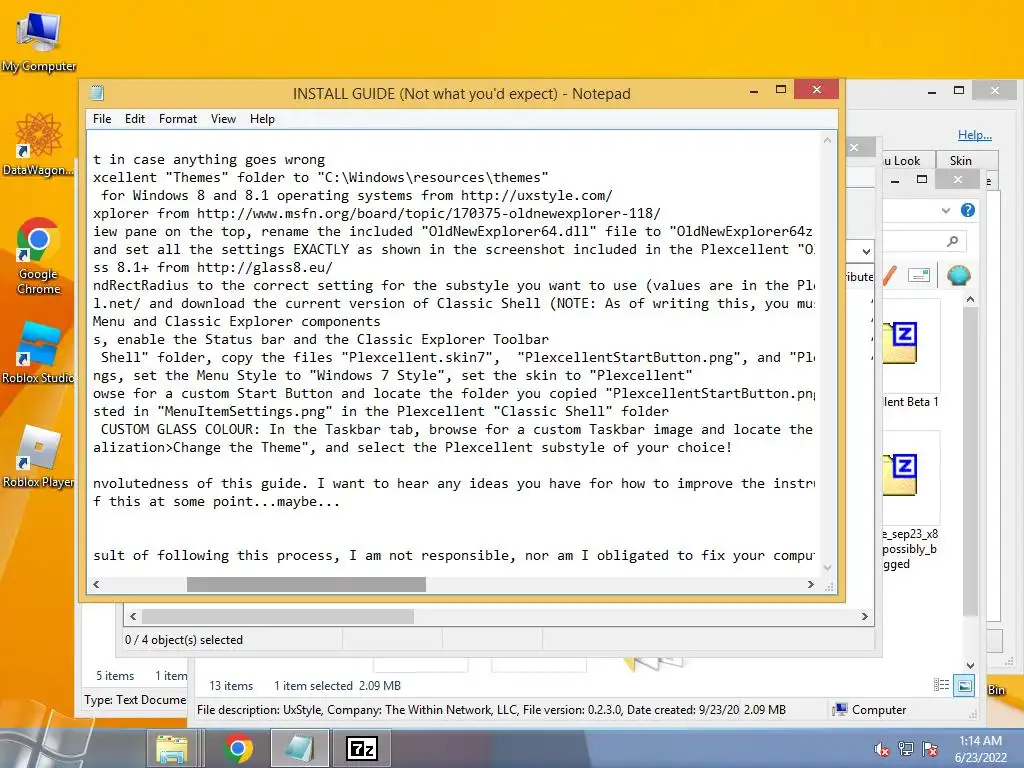Click 7-Zip horizontal scroll left arrow

pos(133,616)
